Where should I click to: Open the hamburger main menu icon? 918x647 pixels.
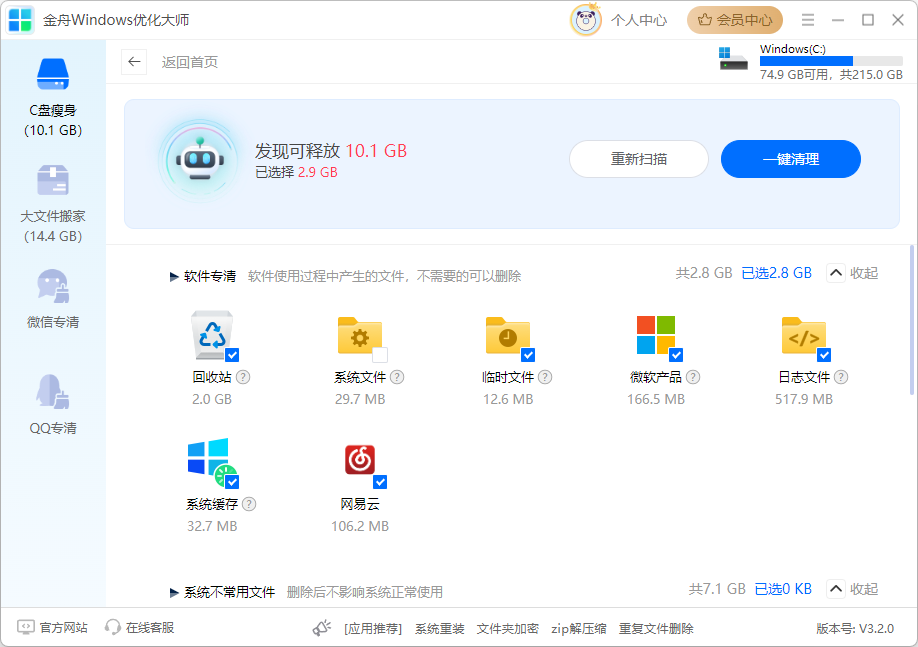(808, 20)
